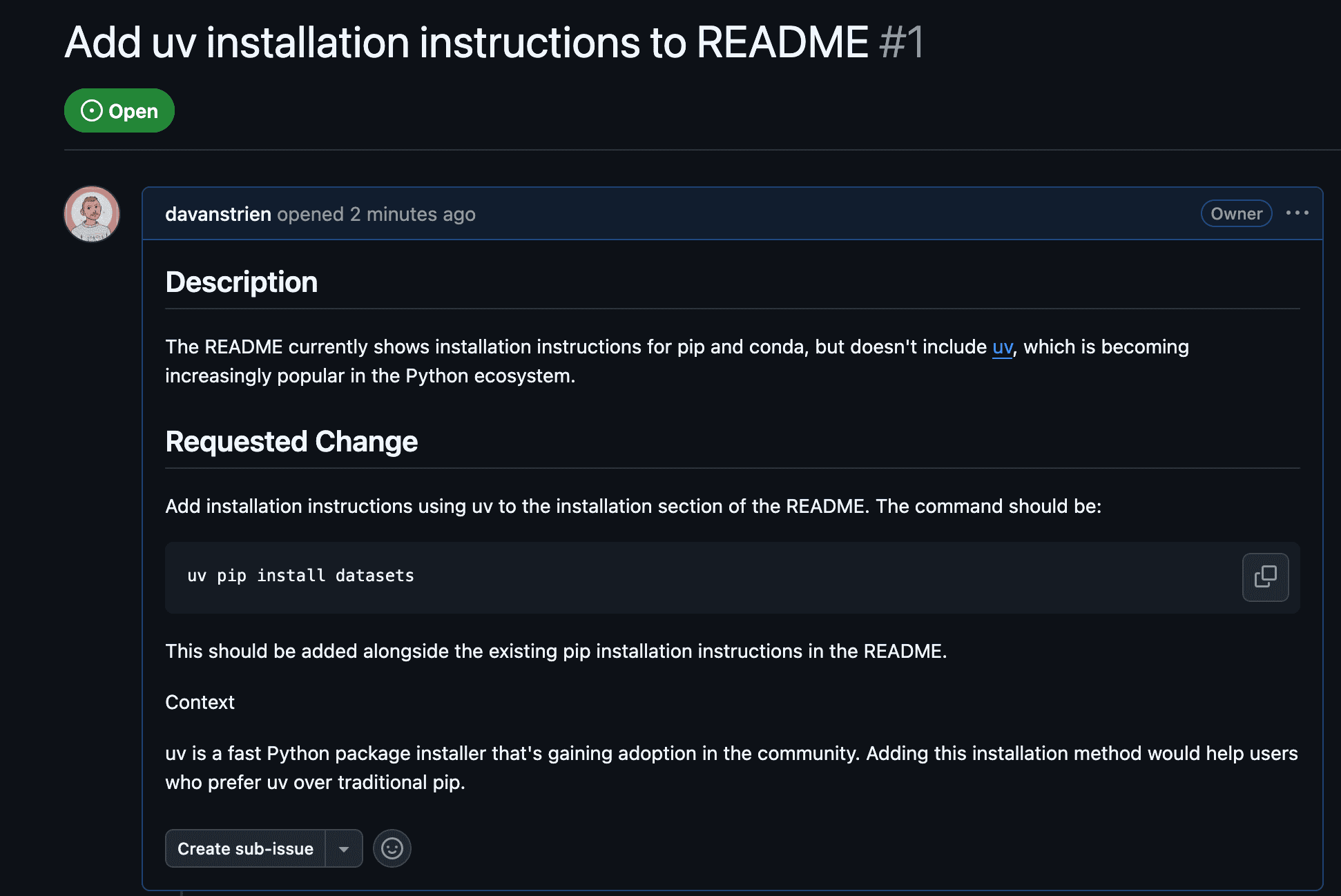Open the timestamp link opened 2 minutes ago
This screenshot has width=1341, height=896.
[x=376, y=214]
